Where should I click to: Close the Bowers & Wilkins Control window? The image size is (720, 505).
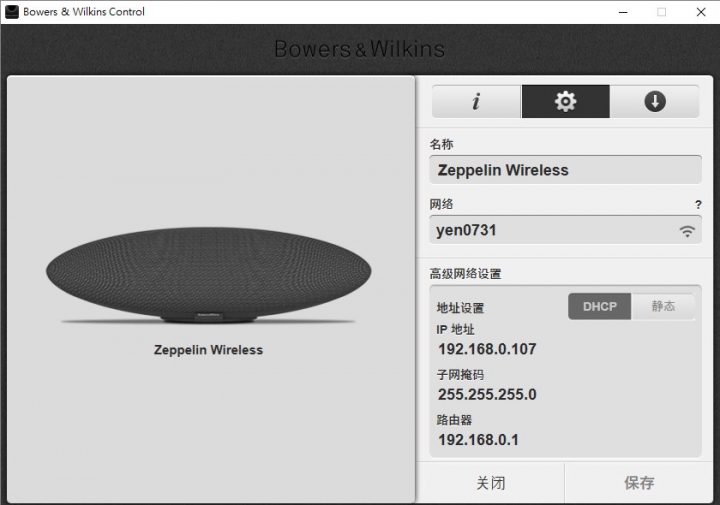coord(701,12)
